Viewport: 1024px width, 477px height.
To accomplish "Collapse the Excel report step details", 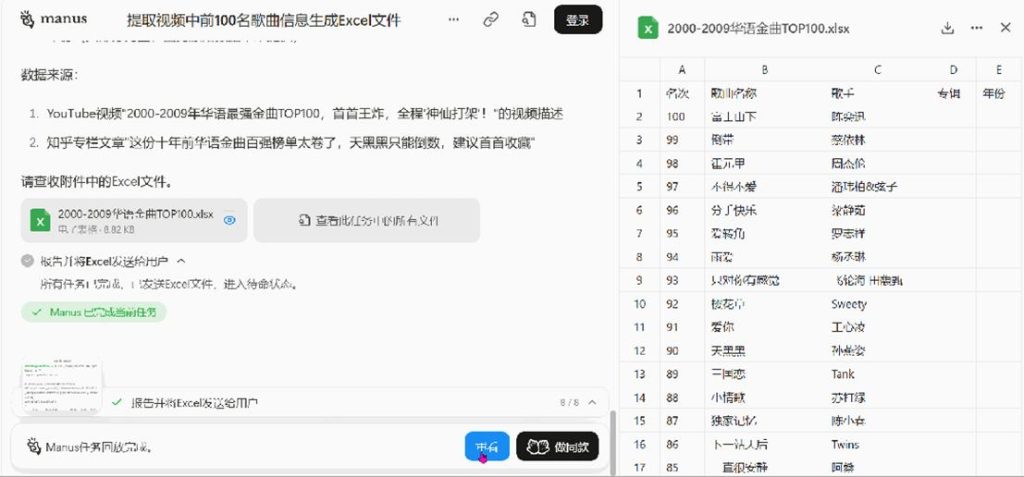I will pos(181,261).
